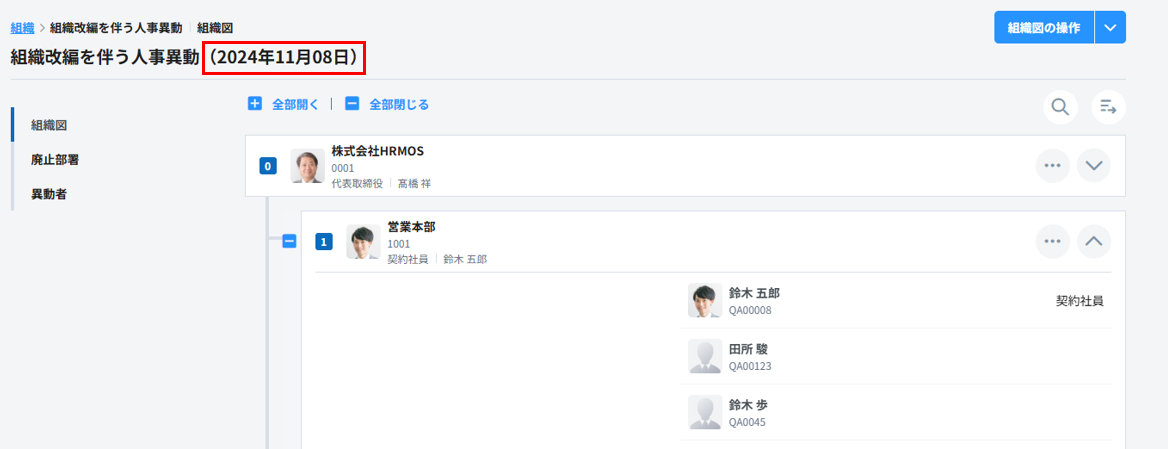Collapse the 営業本部 details chevron

point(1094,241)
